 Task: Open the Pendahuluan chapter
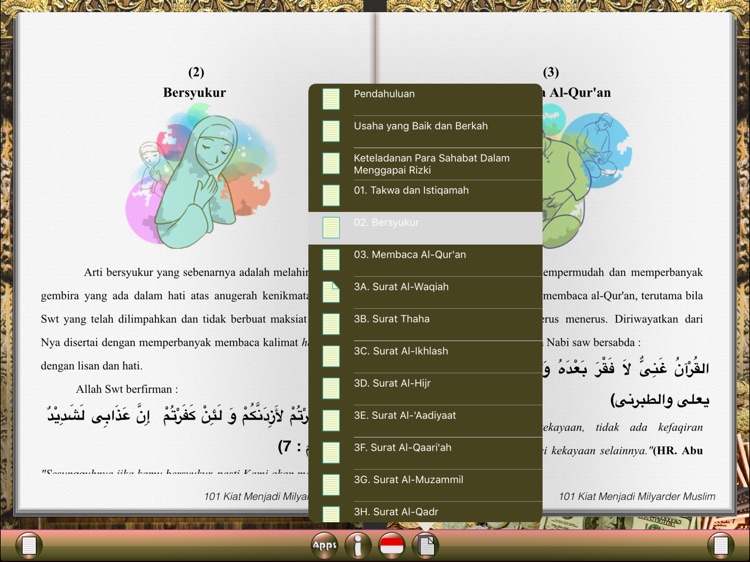pyautogui.click(x=425, y=99)
